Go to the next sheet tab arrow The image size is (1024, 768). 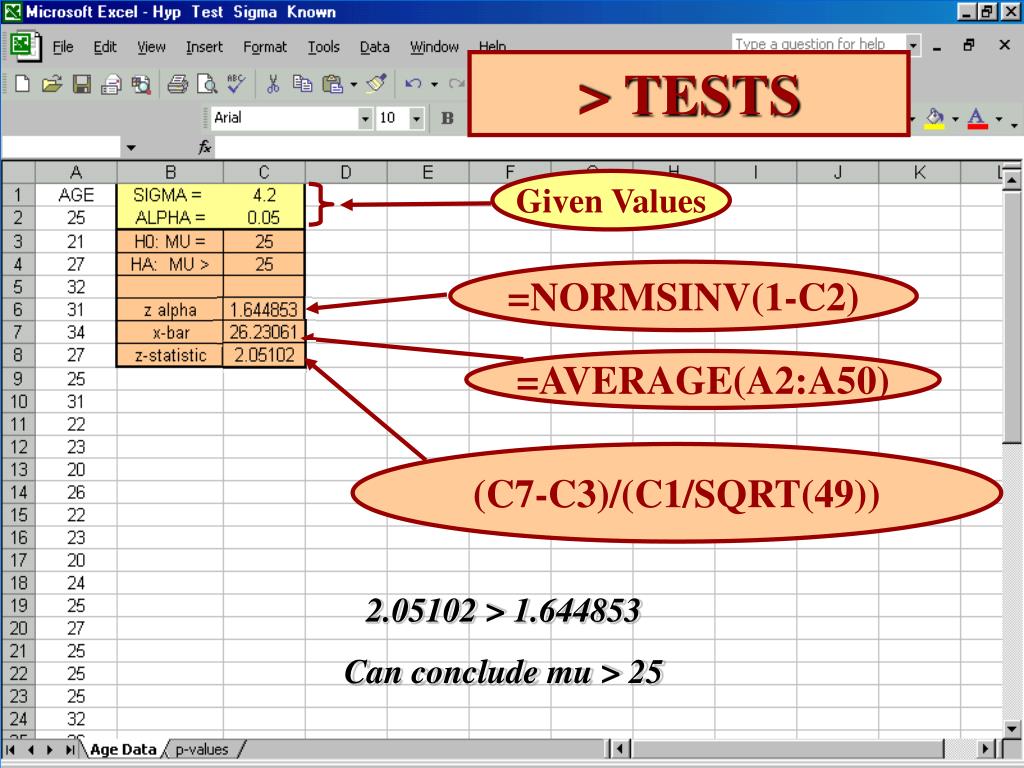click(x=50, y=749)
